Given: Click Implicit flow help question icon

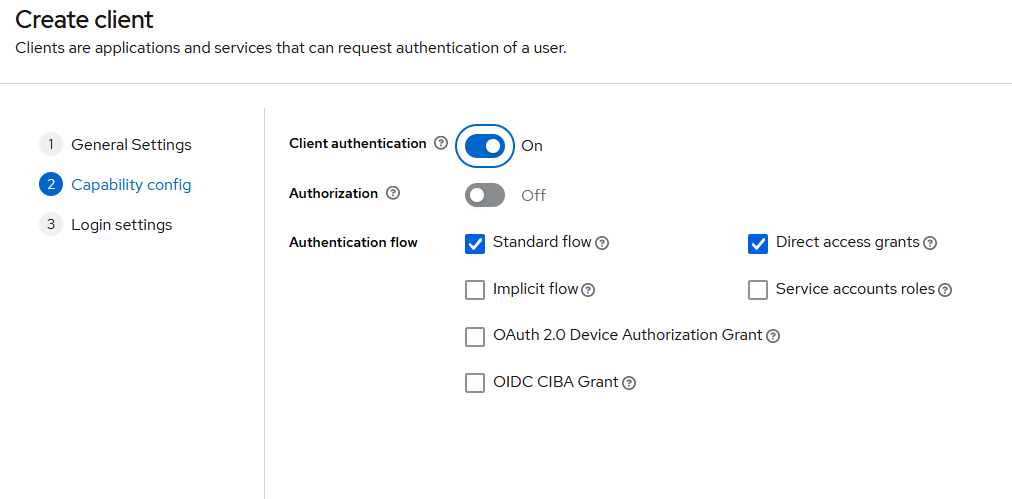Looking at the screenshot, I should click(588, 290).
